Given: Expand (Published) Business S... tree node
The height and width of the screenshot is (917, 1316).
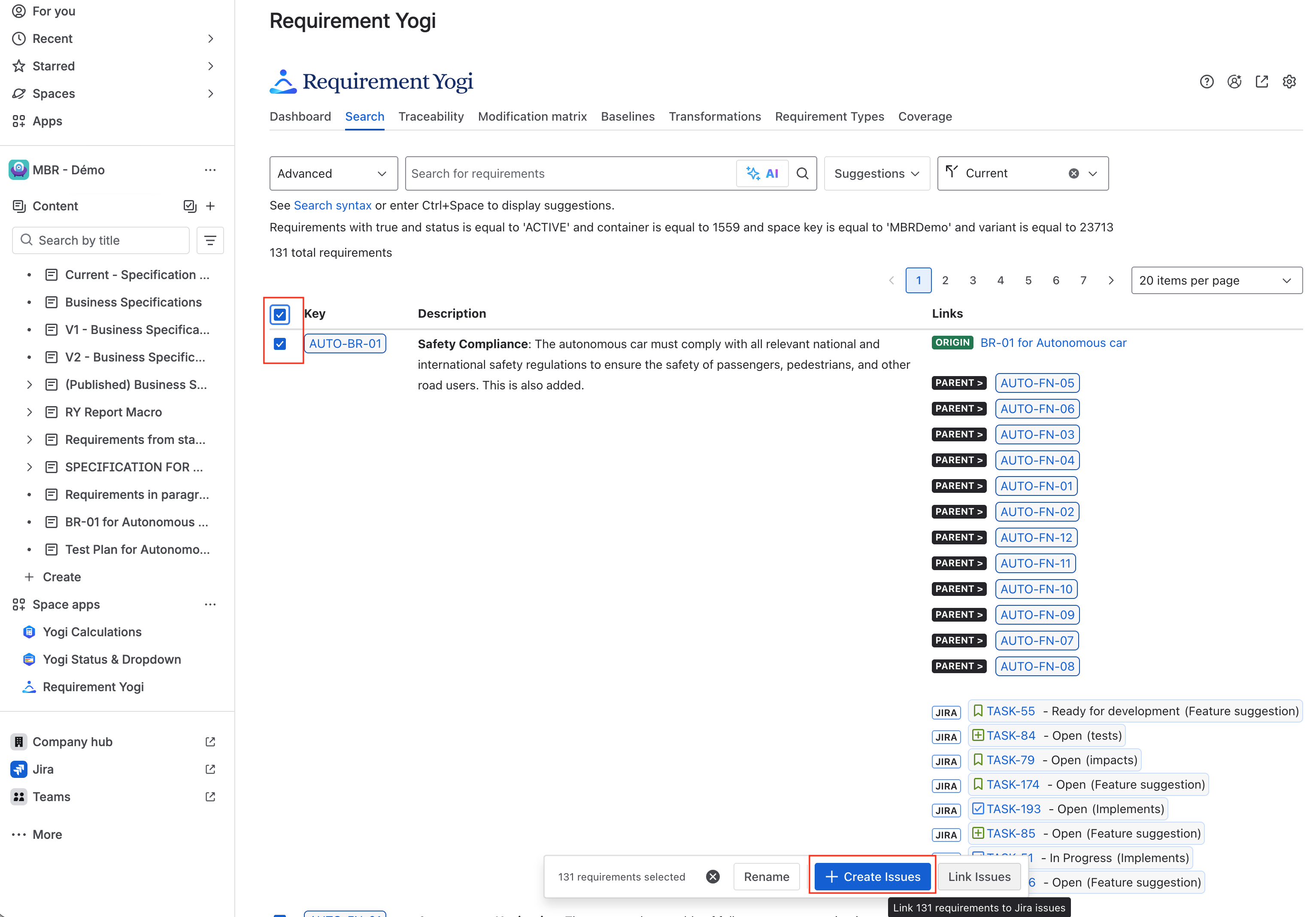Looking at the screenshot, I should click(x=29, y=385).
